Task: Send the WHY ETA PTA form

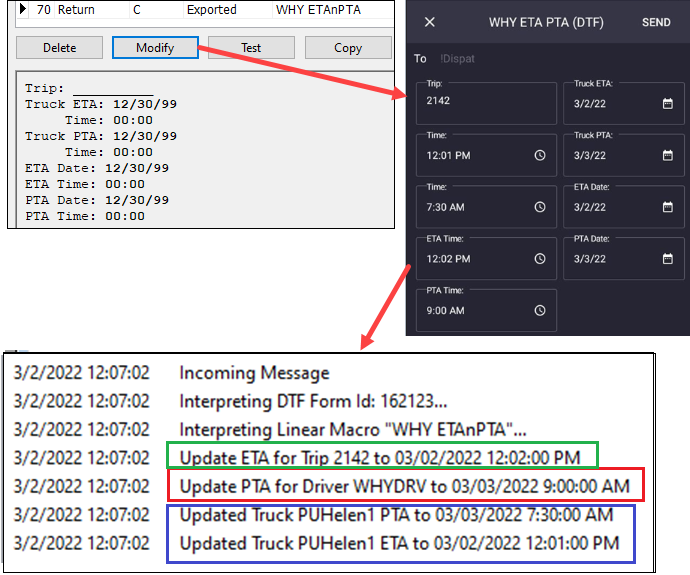Action: point(656,22)
